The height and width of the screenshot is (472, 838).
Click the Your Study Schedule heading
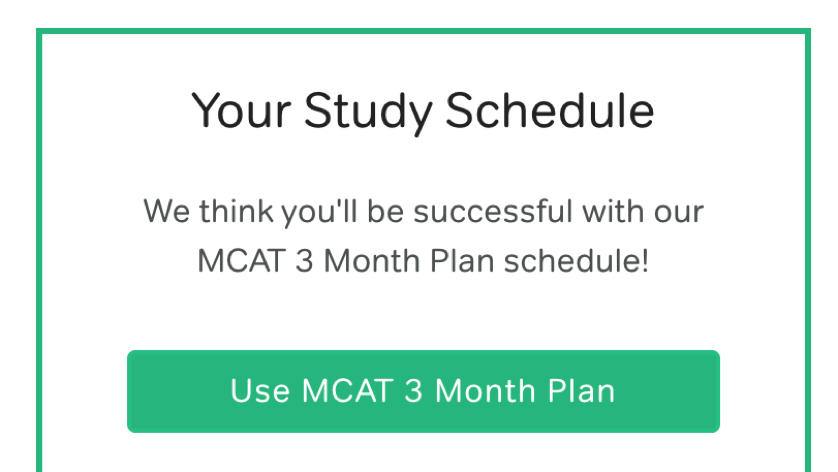point(423,111)
